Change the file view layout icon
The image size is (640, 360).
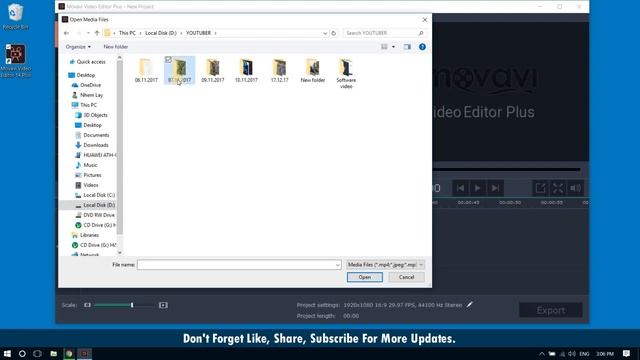(384, 47)
